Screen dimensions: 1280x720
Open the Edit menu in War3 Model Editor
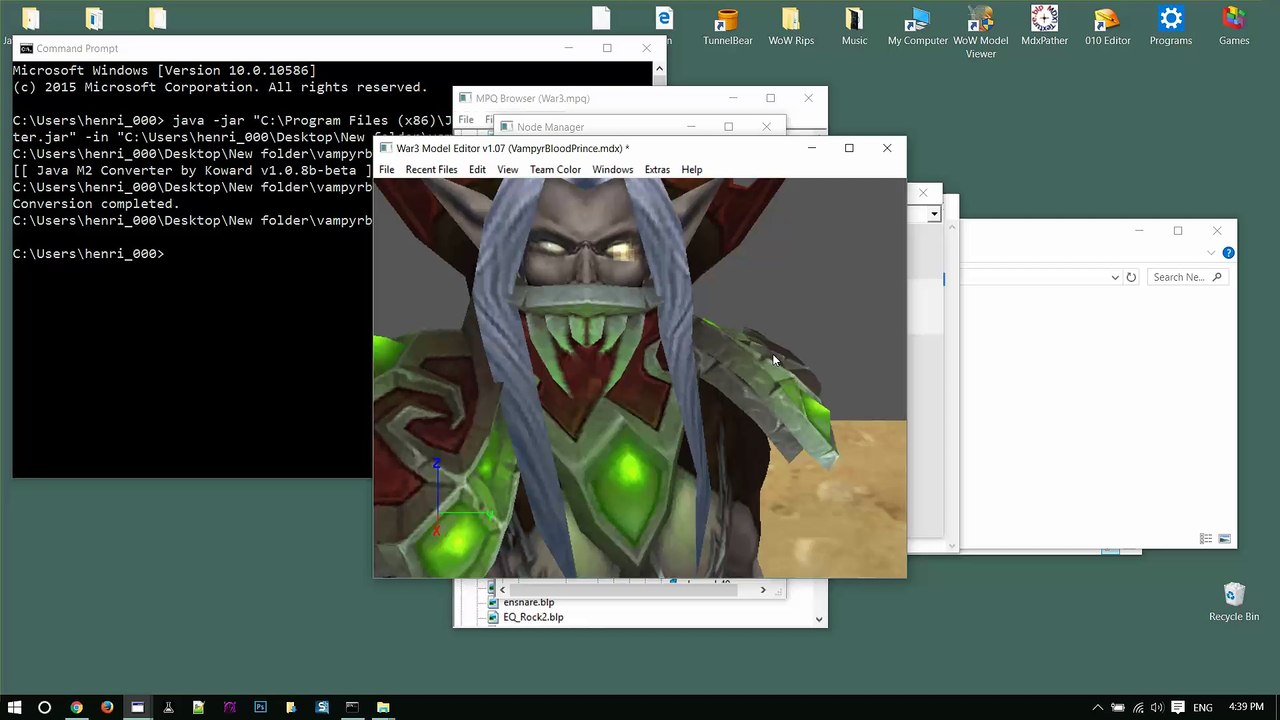click(x=477, y=170)
